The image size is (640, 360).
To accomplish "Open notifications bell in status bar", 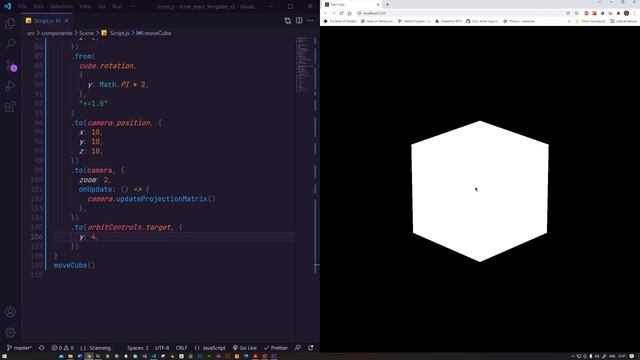I will [311, 348].
